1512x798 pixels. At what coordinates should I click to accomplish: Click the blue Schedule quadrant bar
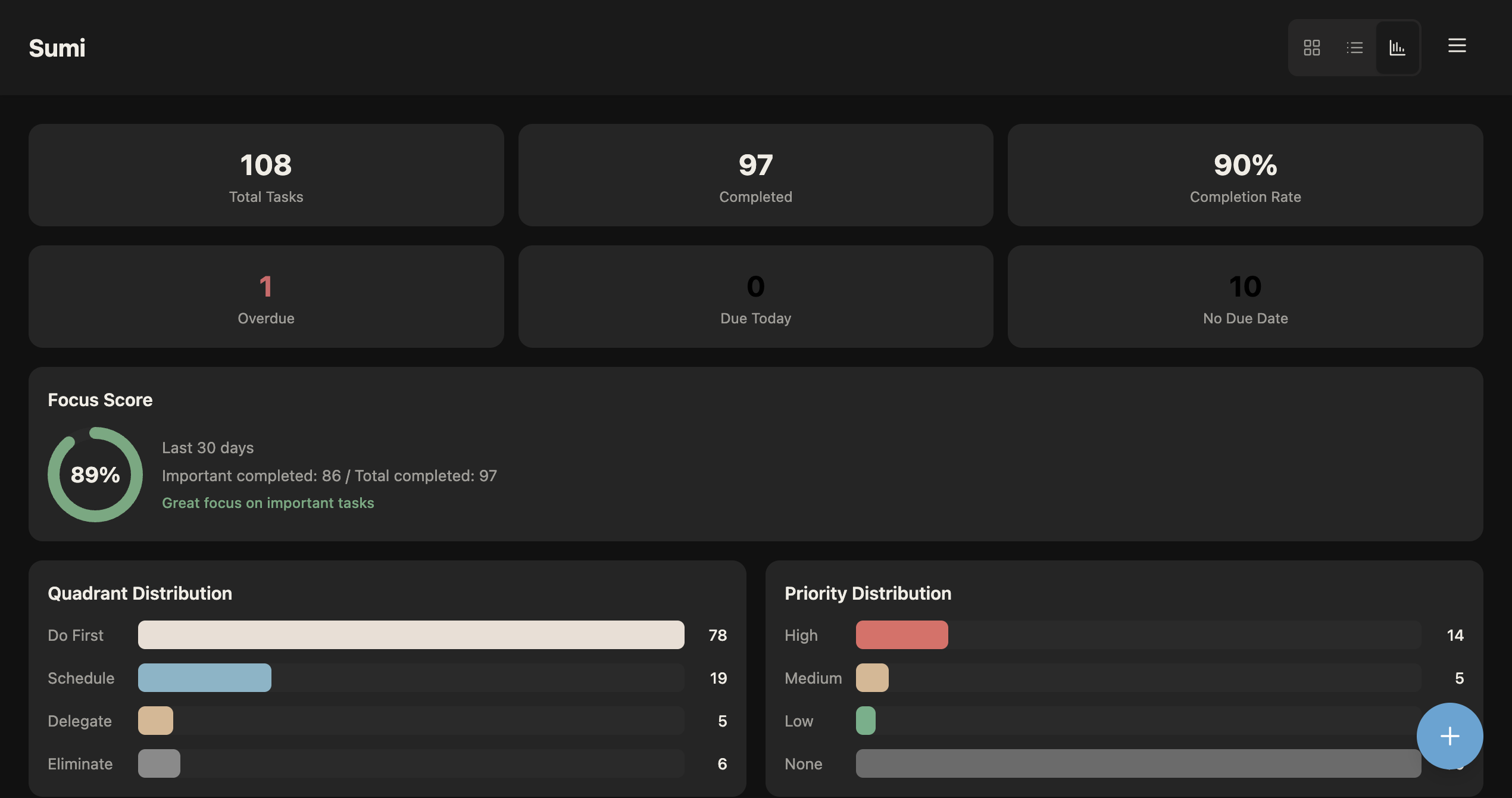pos(204,678)
